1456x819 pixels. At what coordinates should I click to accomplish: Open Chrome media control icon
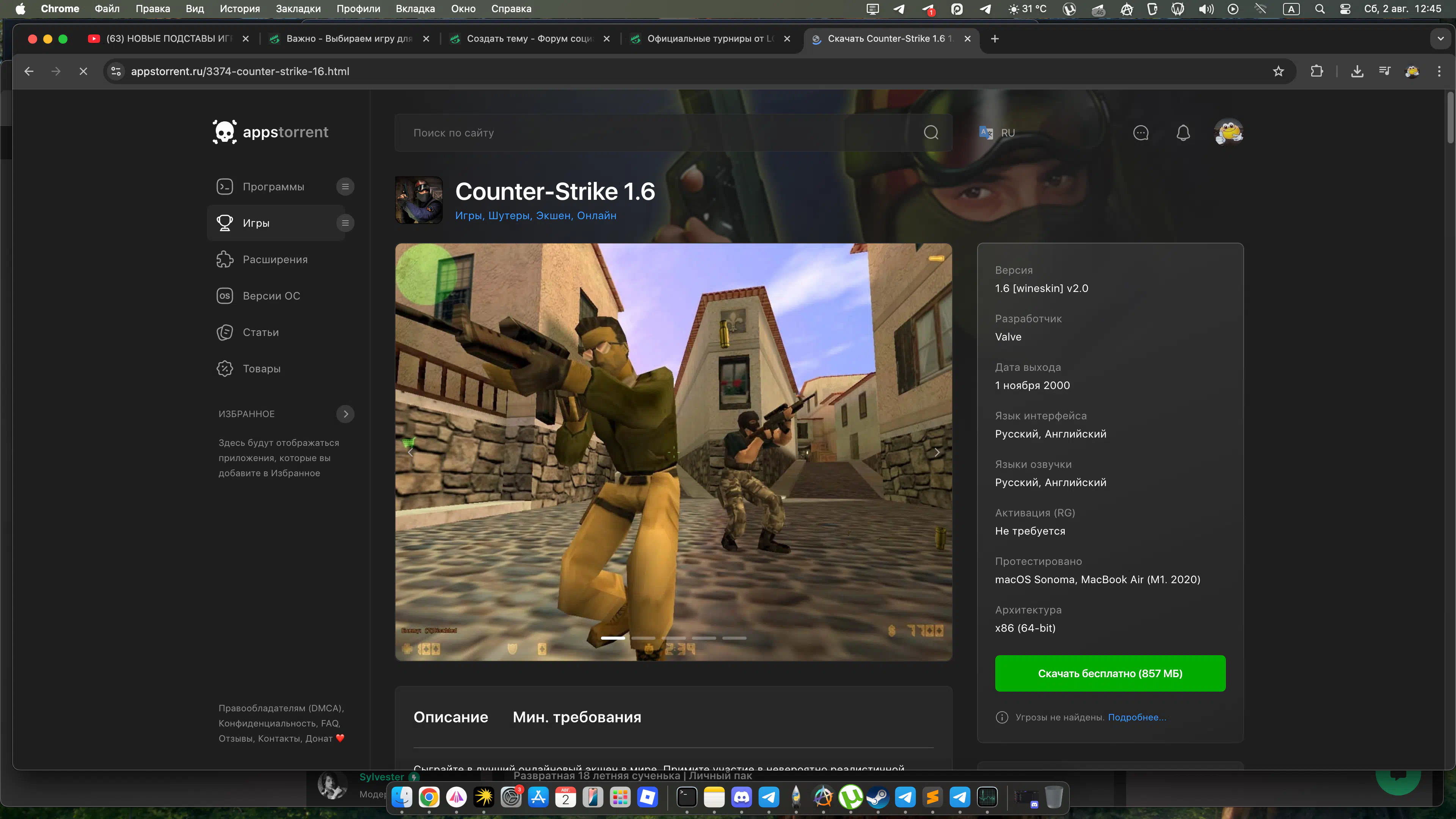1384,71
